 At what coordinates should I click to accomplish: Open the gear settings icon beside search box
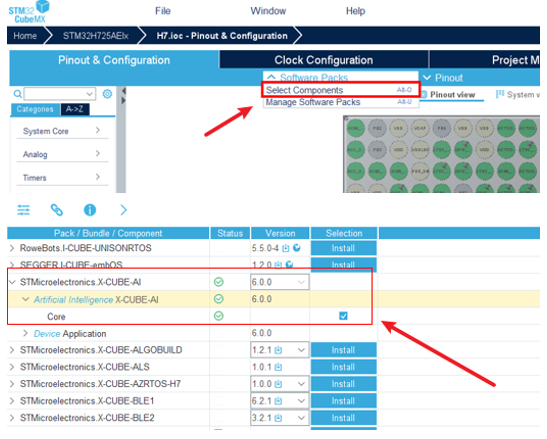(x=107, y=94)
